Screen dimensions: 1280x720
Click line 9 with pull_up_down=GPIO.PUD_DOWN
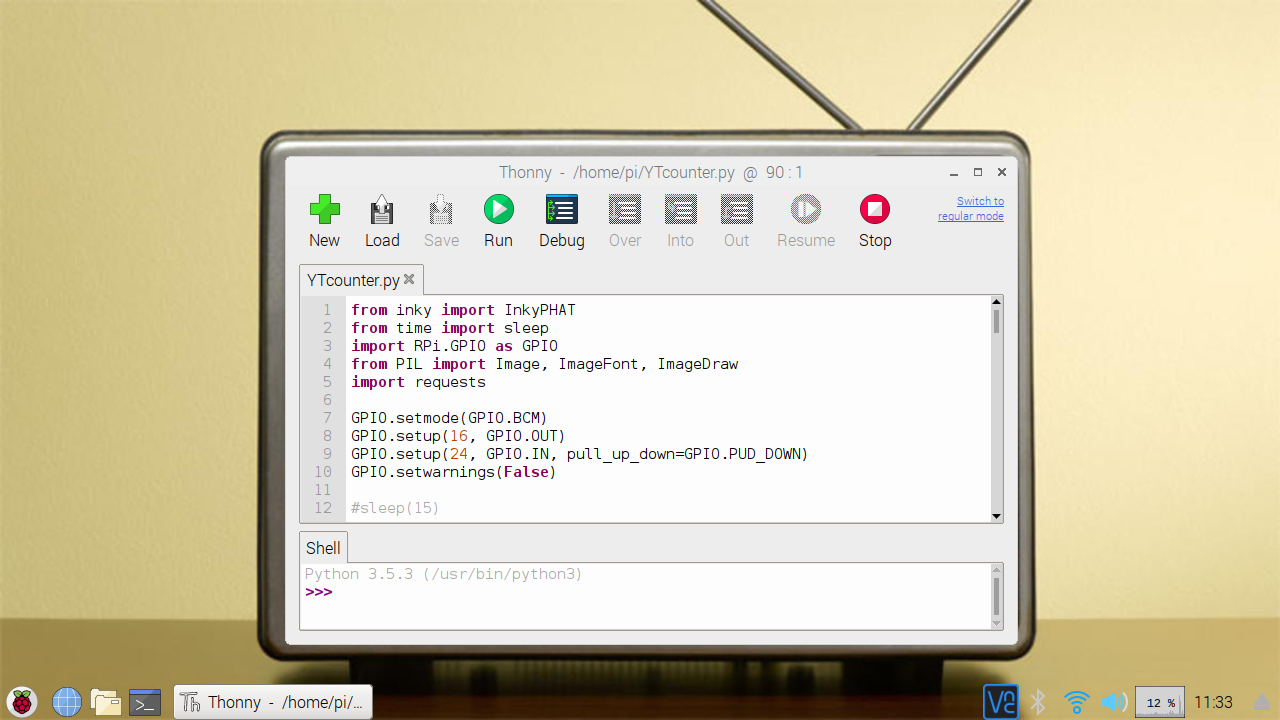click(x=579, y=454)
